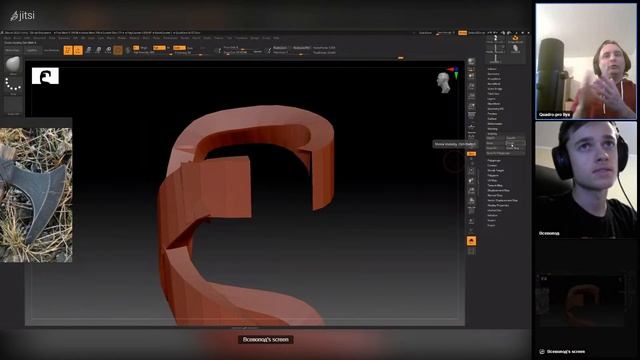The width and height of the screenshot is (640, 360).
Task: Toggle the orange Menus button
Action: pyautogui.click(x=462, y=33)
